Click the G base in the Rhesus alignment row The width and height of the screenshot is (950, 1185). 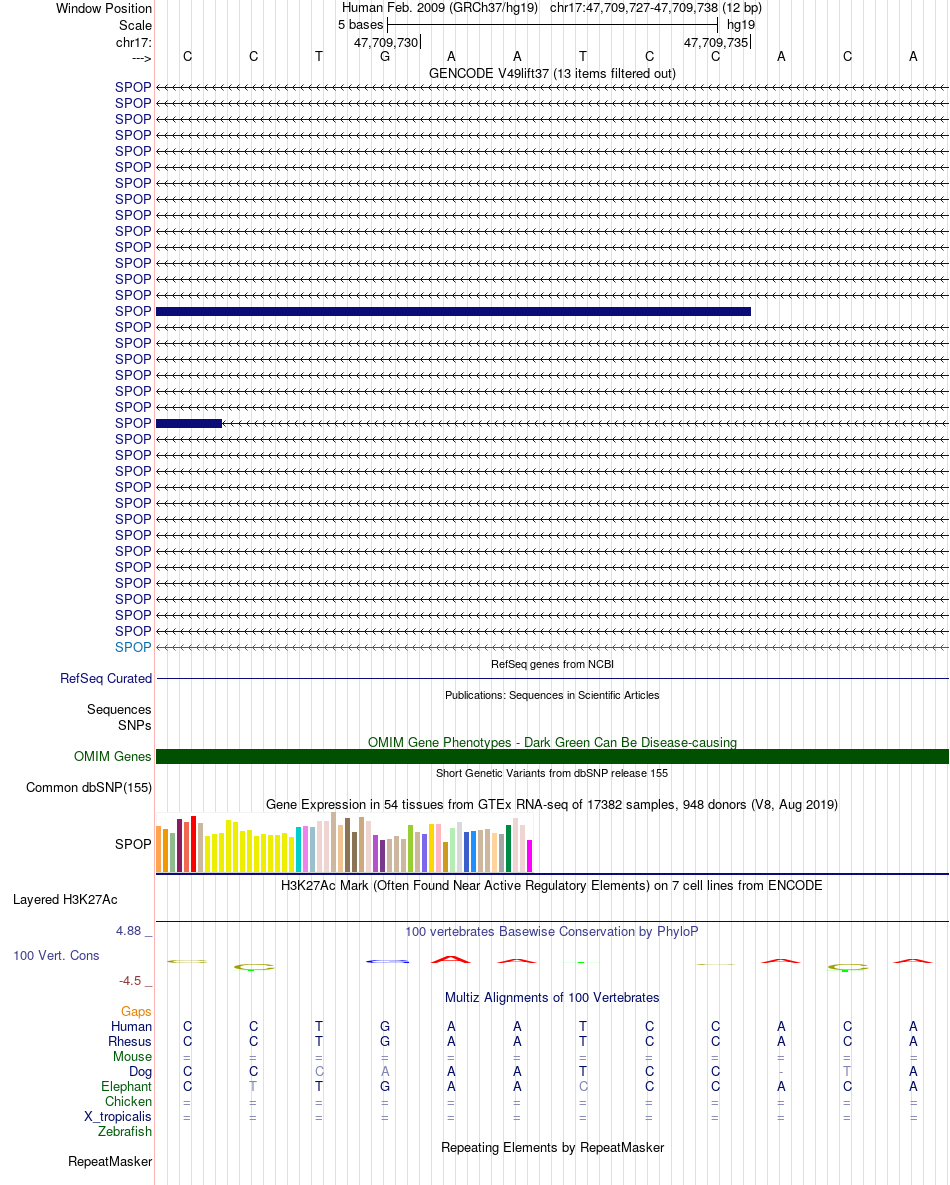[x=385, y=1041]
